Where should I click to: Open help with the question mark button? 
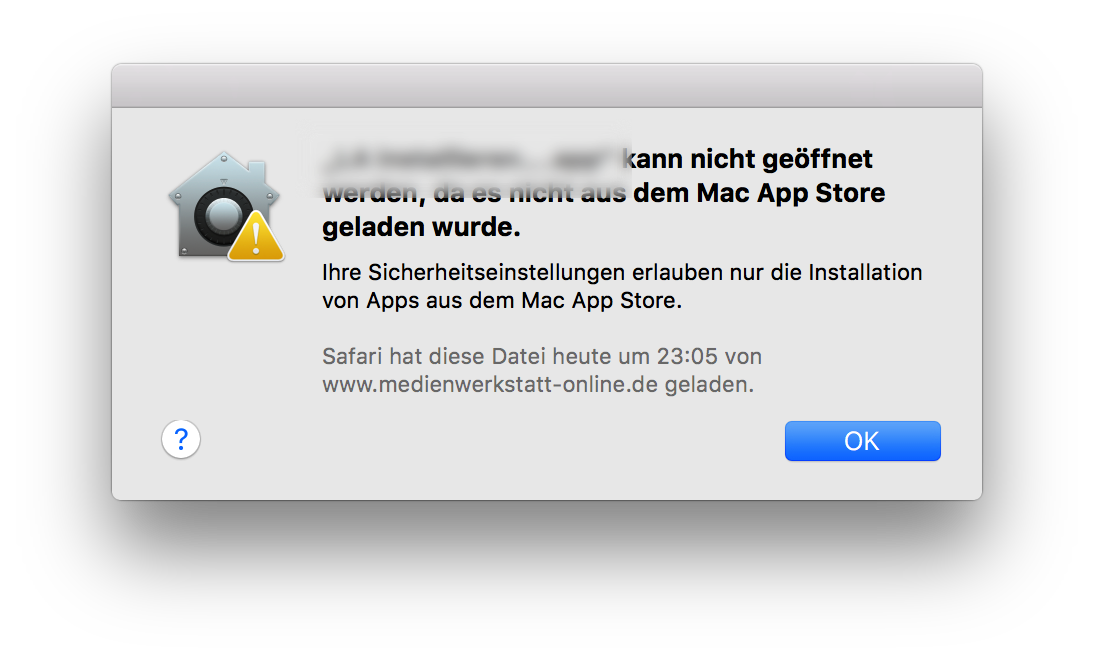tap(181, 439)
